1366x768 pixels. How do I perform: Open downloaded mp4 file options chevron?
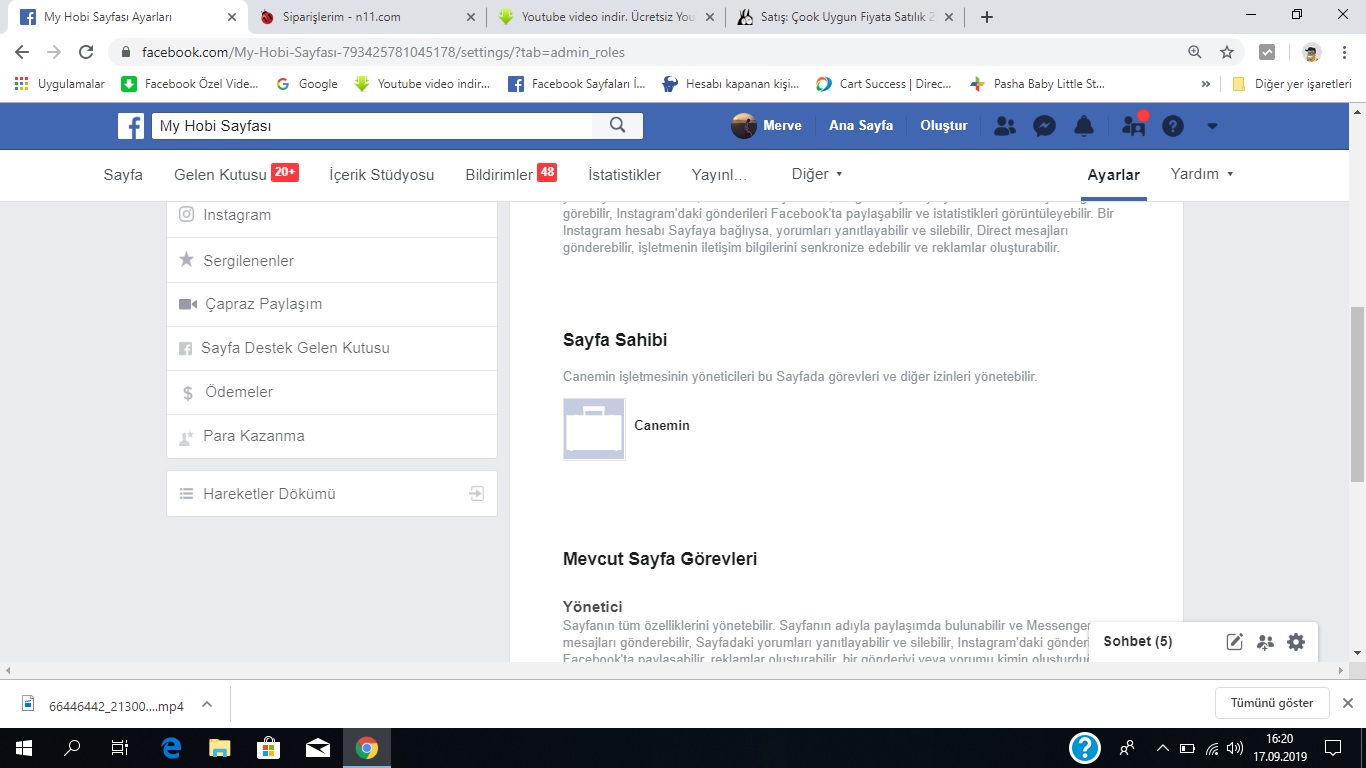tap(207, 704)
